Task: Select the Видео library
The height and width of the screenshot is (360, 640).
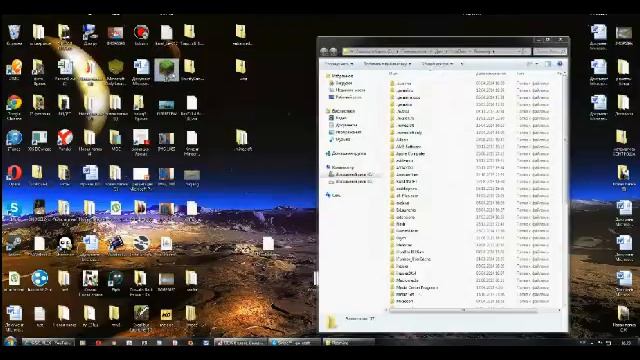Action: pyautogui.click(x=338, y=118)
